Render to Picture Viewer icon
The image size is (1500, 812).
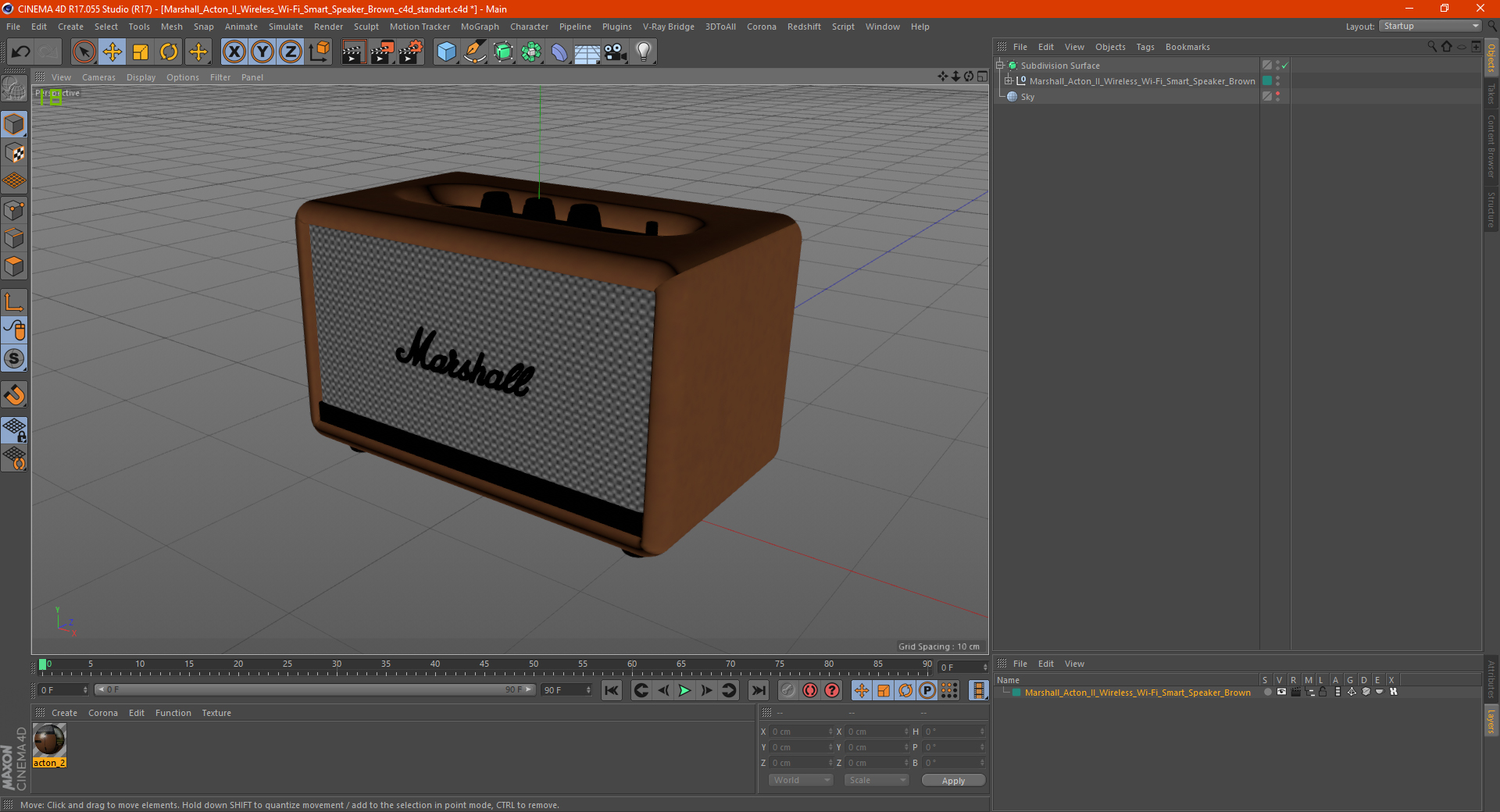(x=382, y=52)
